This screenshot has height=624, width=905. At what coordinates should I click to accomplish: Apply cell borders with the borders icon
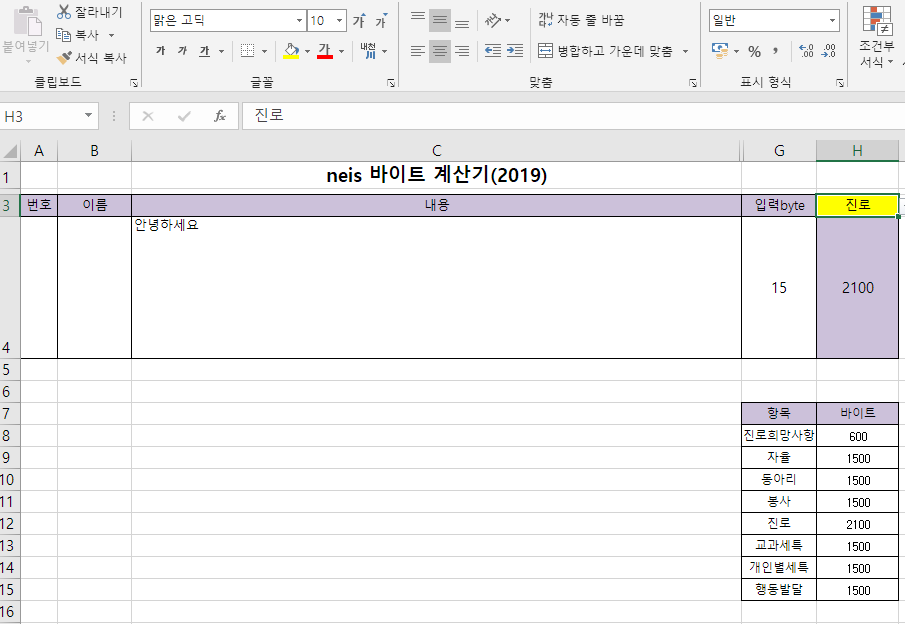click(248, 51)
